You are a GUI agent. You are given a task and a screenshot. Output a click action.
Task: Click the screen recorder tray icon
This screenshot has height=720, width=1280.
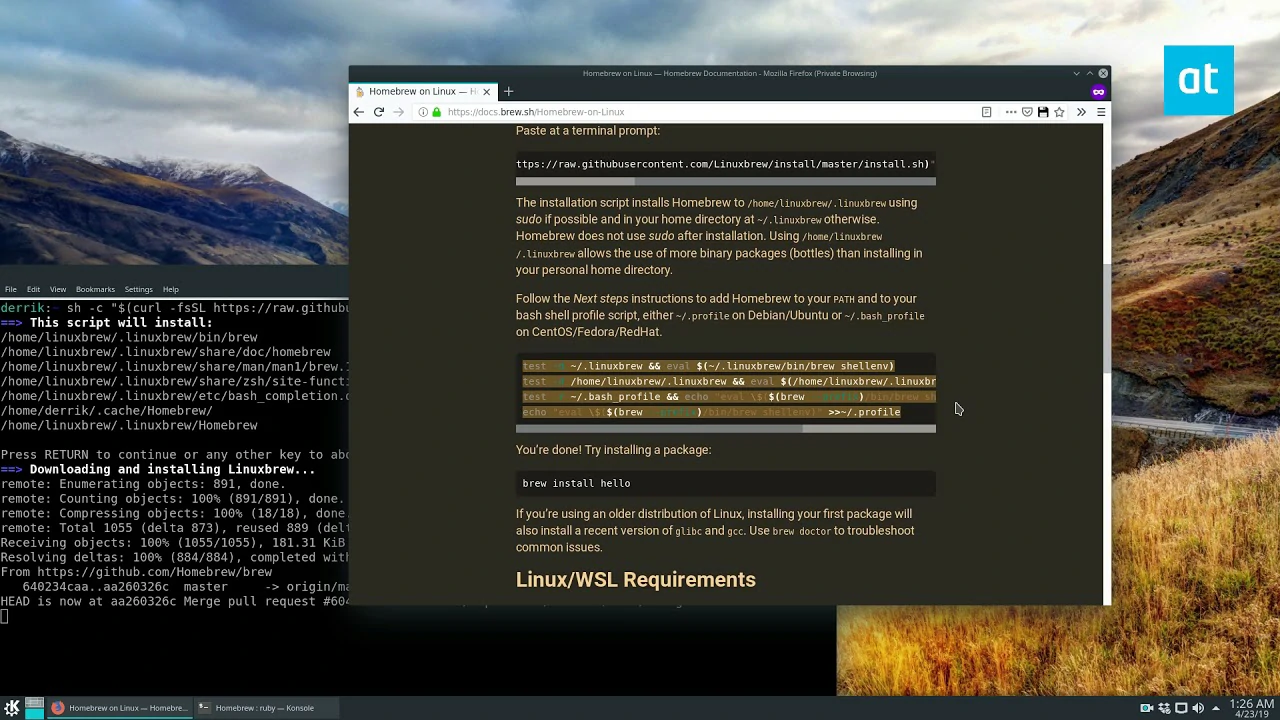click(x=1147, y=708)
